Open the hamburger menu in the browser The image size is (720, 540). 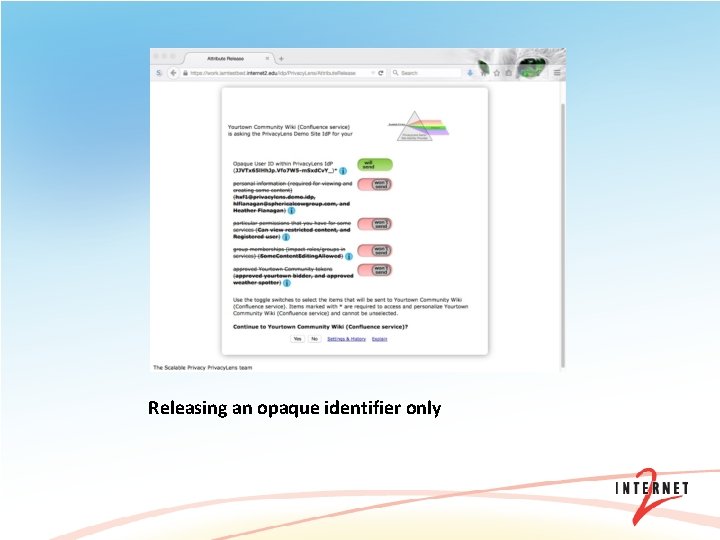pos(557,73)
